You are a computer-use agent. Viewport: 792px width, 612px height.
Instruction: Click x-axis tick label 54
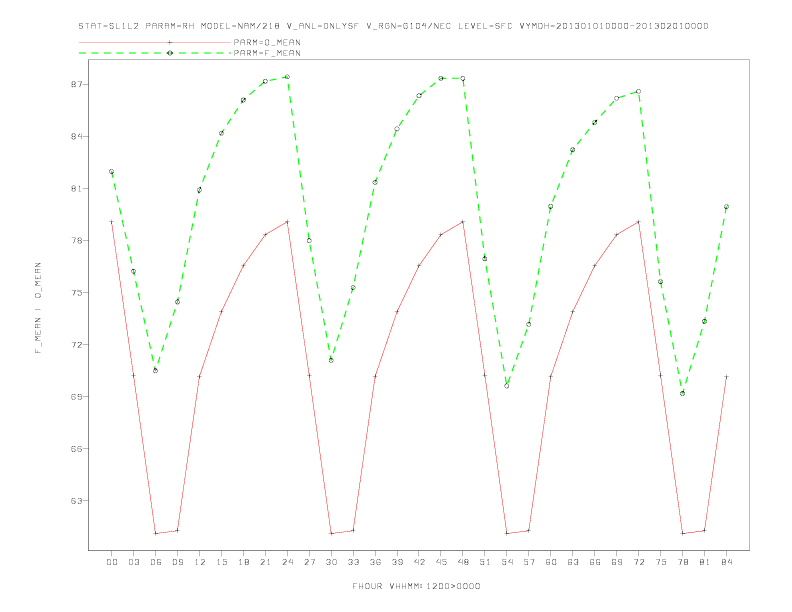[x=507, y=562]
